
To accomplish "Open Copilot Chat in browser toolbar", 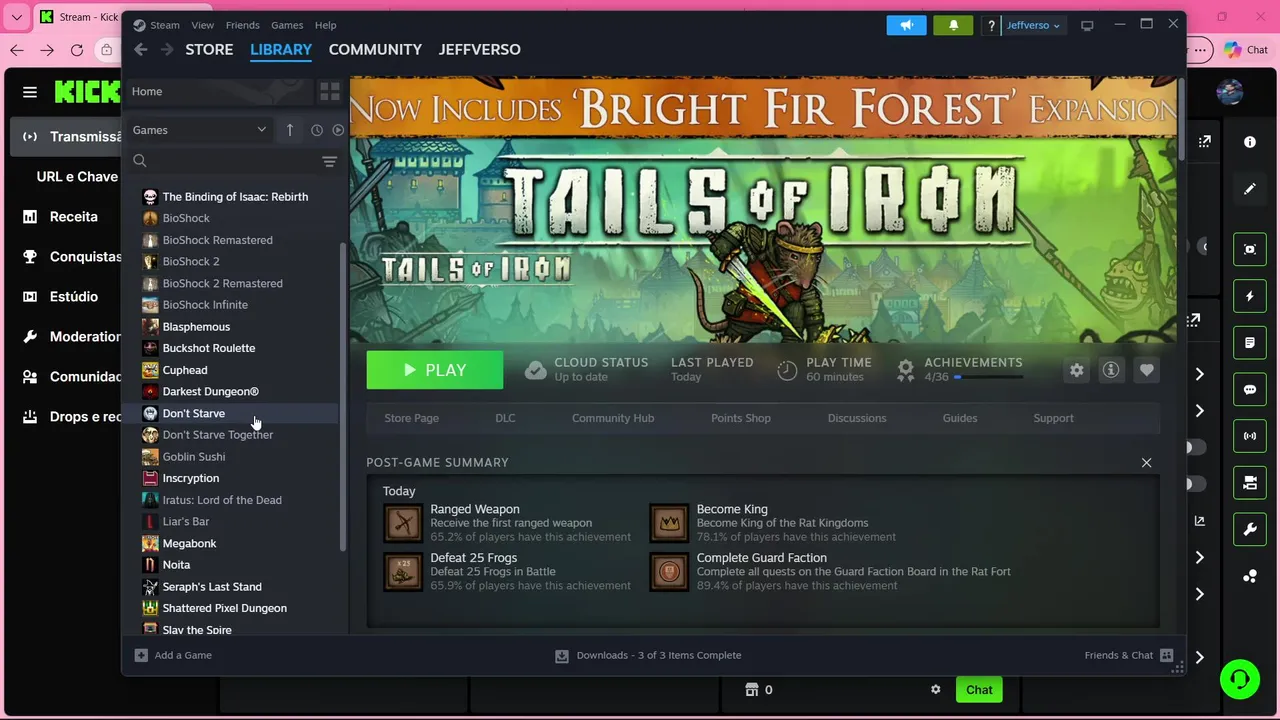I will click(1245, 50).
